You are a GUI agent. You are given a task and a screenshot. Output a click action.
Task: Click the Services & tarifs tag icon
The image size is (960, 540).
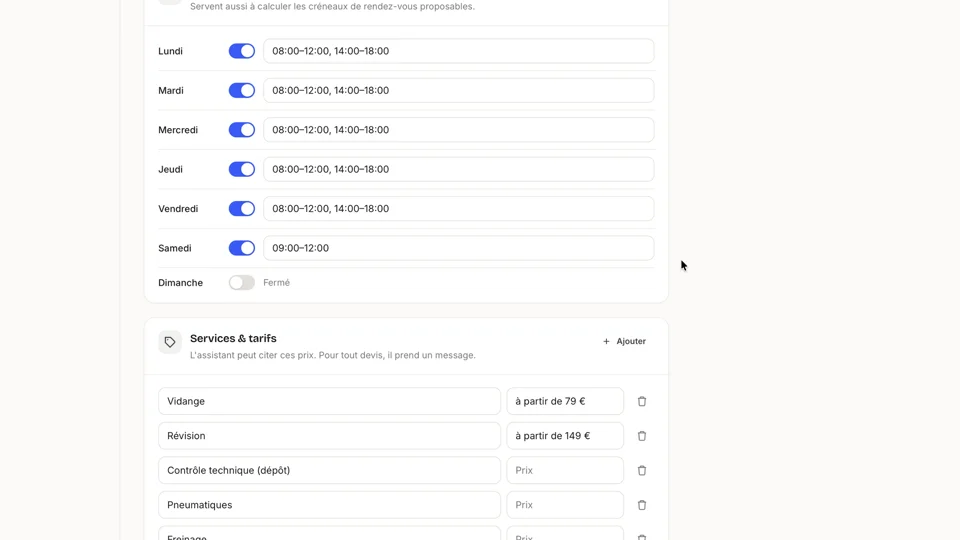coord(170,342)
